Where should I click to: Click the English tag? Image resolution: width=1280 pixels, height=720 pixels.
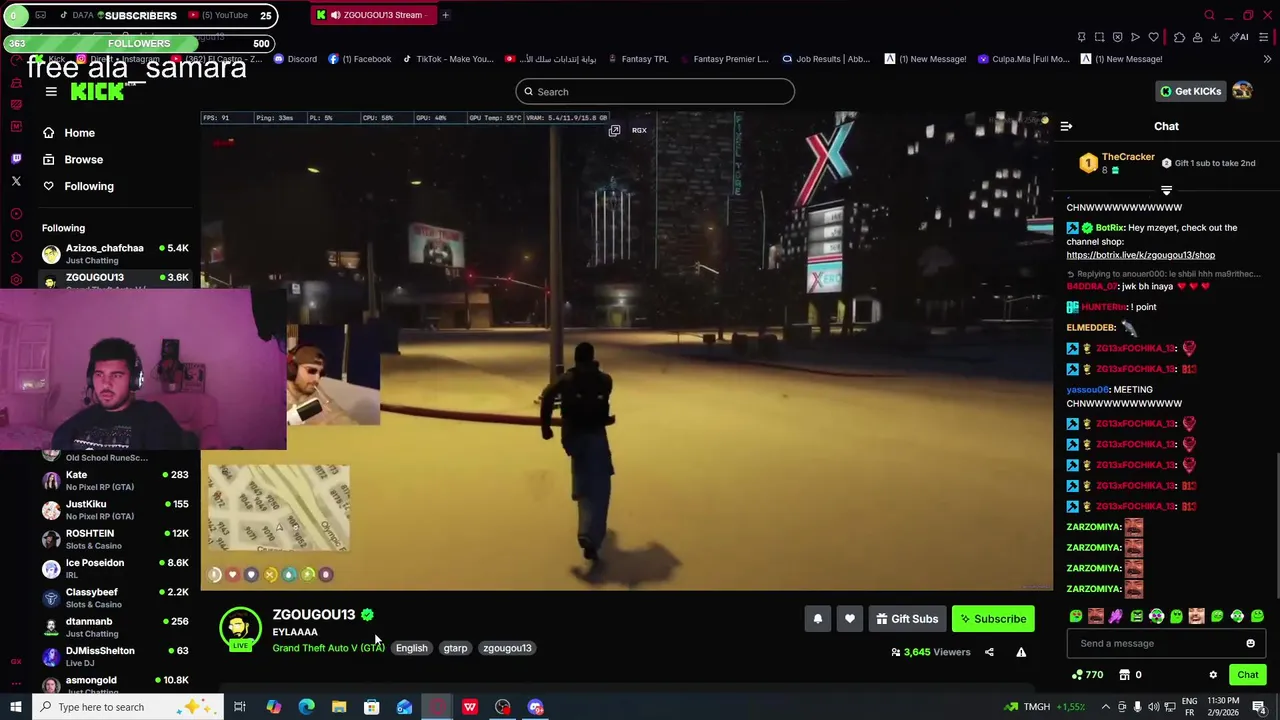tap(411, 648)
